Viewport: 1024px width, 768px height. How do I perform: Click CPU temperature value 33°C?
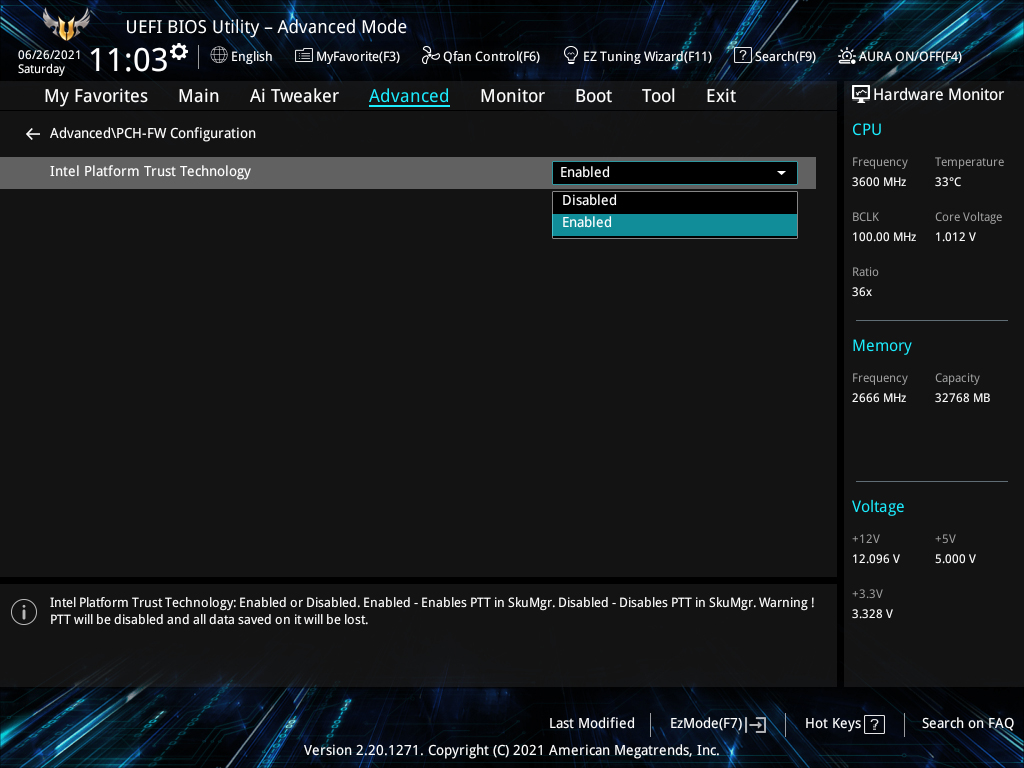coord(948,182)
